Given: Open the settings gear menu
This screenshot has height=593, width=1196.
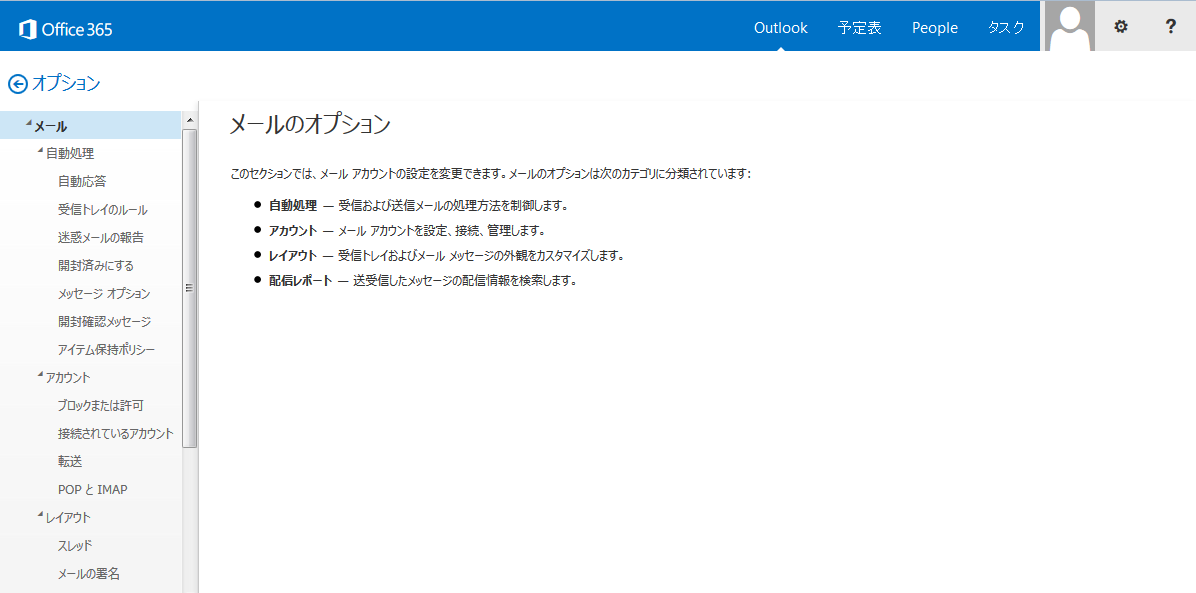Looking at the screenshot, I should point(1120,27).
